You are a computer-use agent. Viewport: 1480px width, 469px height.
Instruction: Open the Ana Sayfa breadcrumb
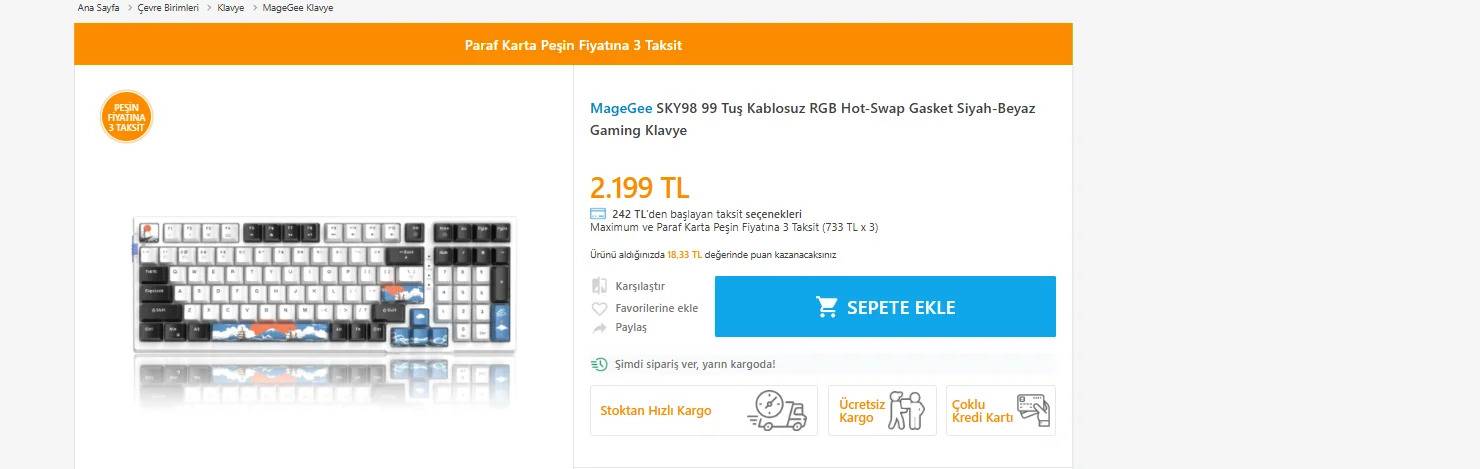coord(98,8)
